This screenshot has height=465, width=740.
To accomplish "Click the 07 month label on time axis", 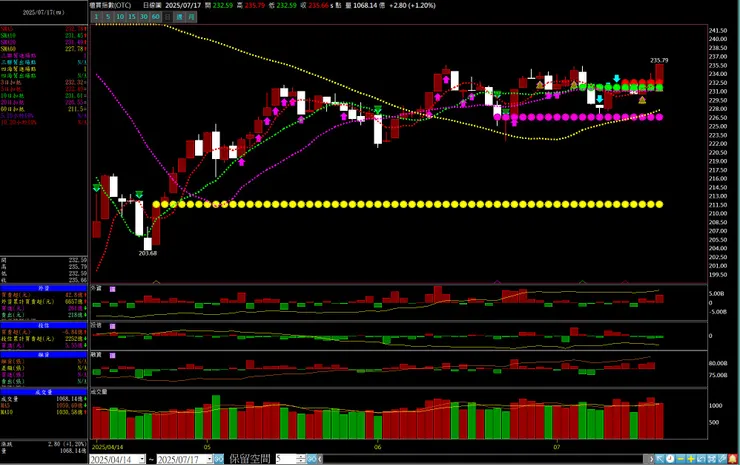I will pyautogui.click(x=557, y=447).
